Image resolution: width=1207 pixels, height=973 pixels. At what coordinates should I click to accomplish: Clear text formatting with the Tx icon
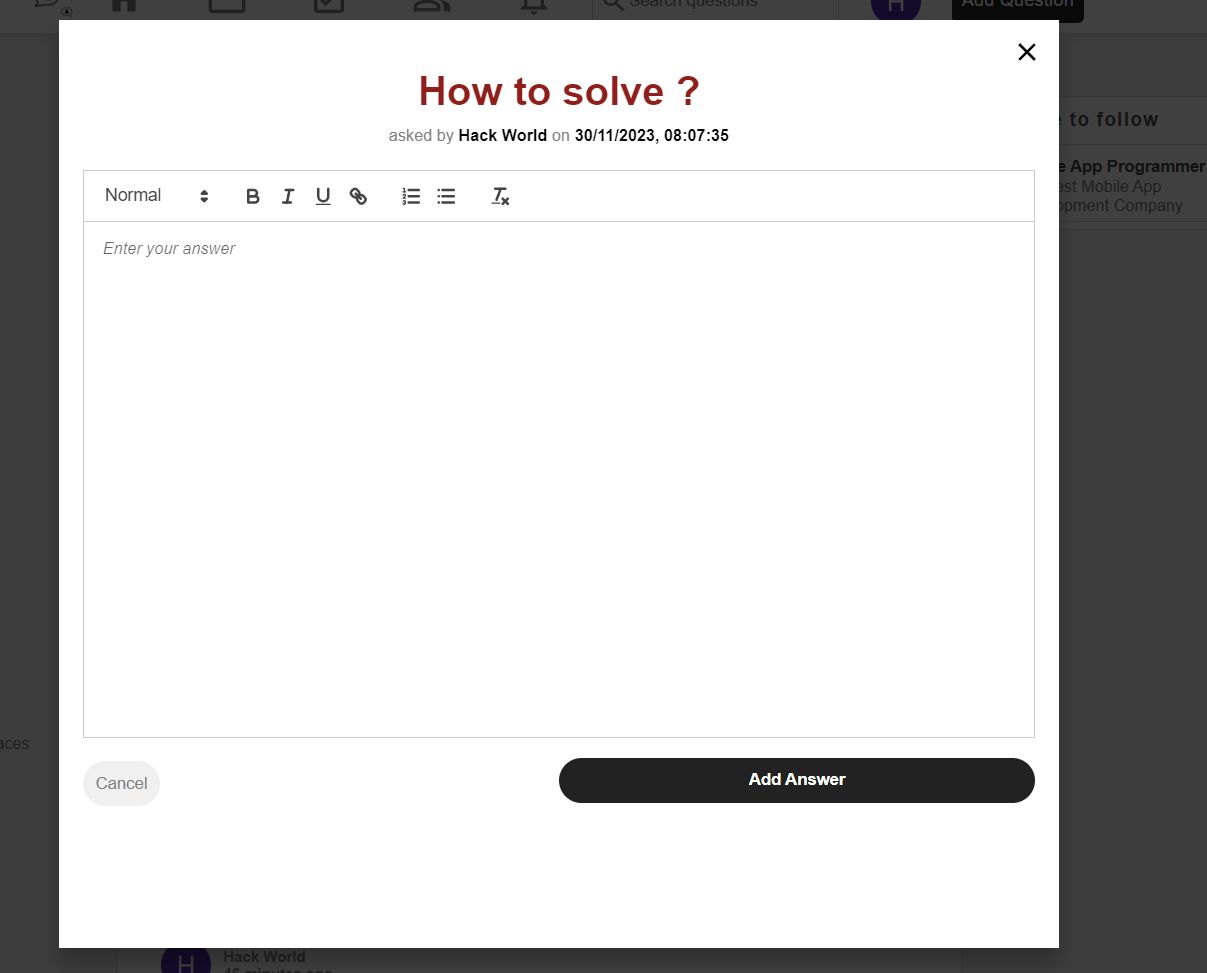pyautogui.click(x=500, y=196)
